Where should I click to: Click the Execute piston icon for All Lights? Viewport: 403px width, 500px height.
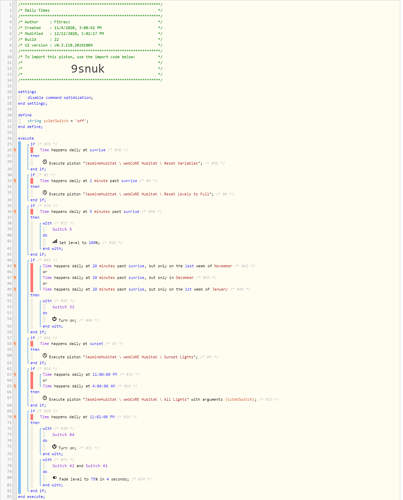pos(45,398)
